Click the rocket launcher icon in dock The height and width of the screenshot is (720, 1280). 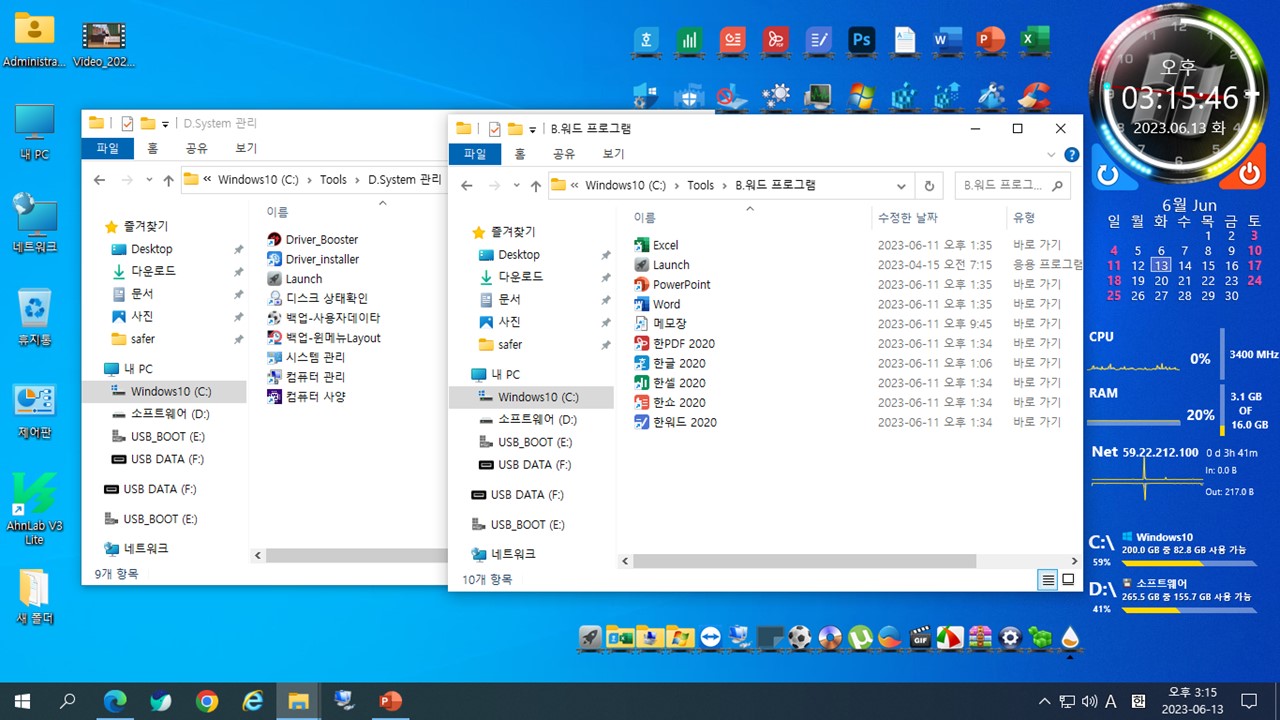coord(591,637)
